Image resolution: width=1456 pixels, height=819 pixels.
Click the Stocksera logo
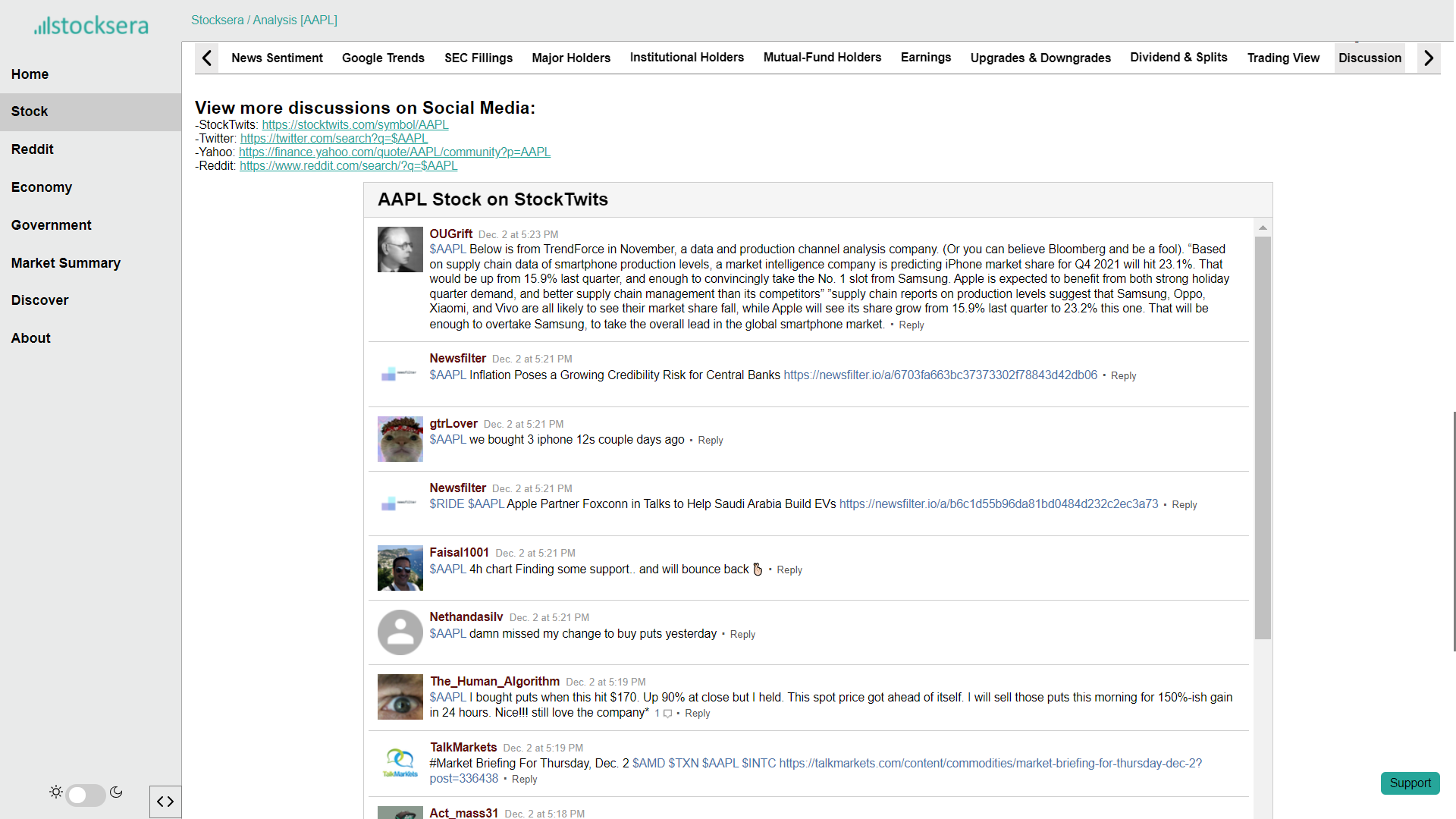91,26
